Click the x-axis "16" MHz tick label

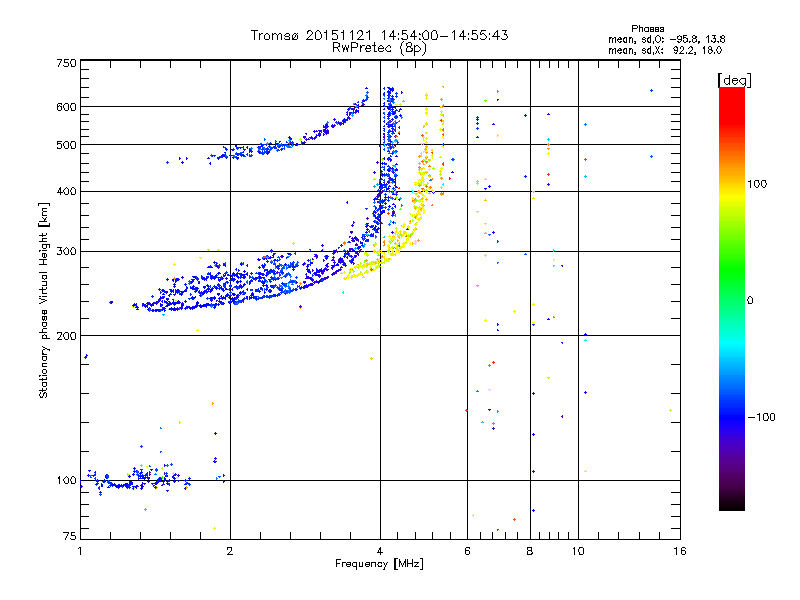click(x=680, y=551)
